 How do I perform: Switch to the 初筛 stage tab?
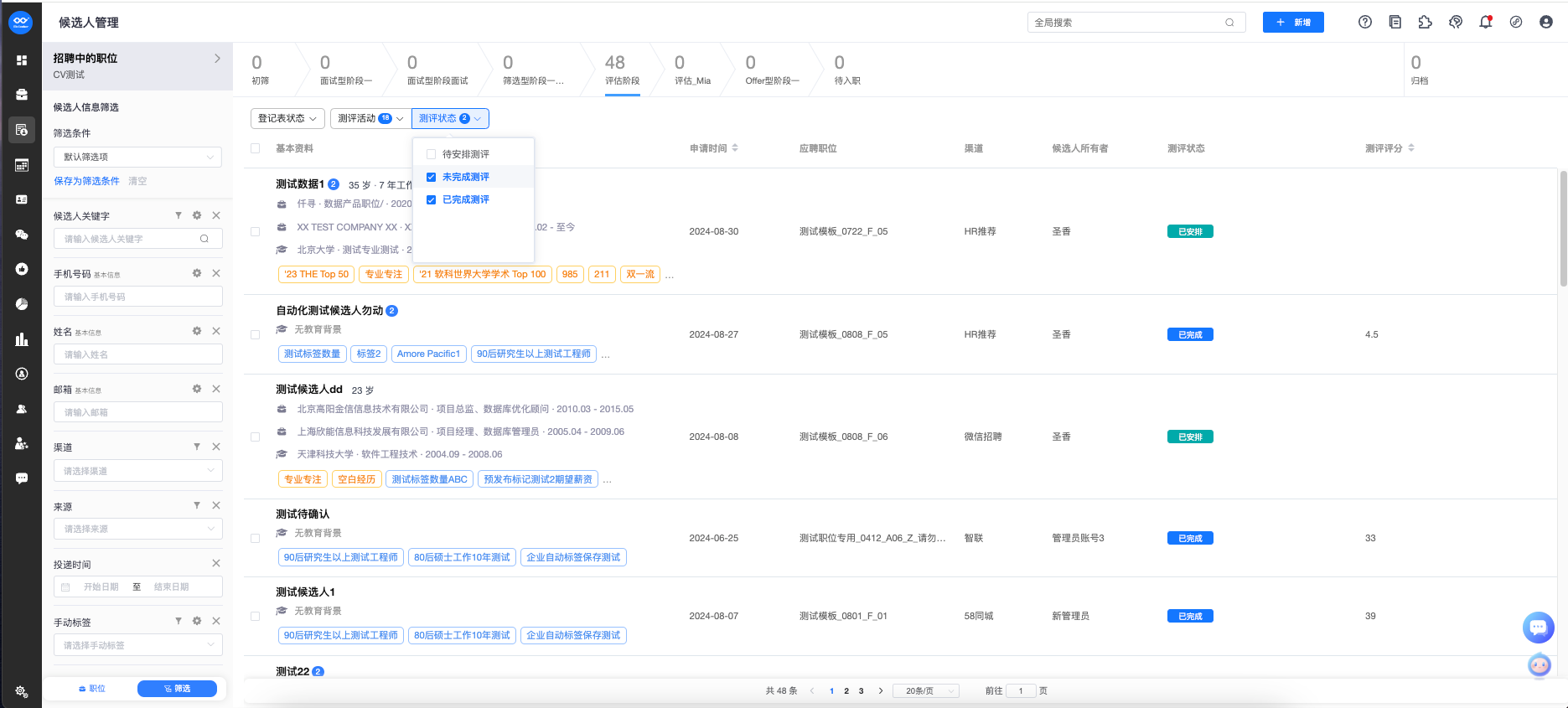(261, 70)
